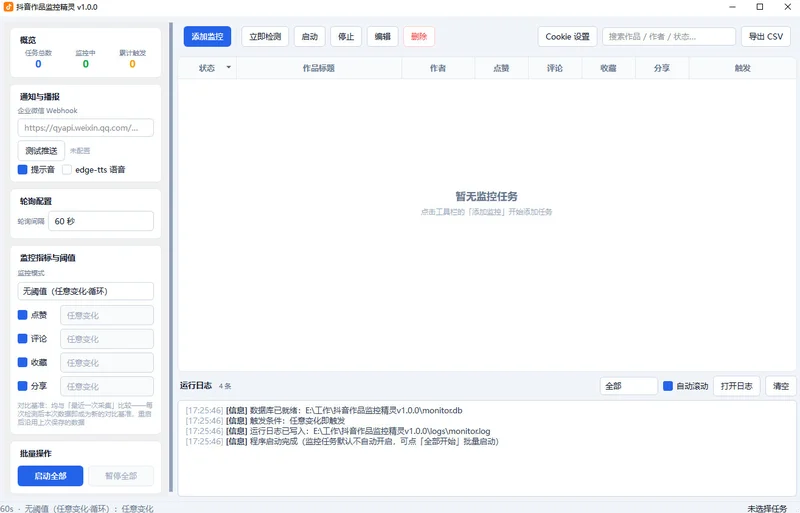Toggle the 自动滚动 checkbox
Viewport: 800px width, 513px height.
[668, 386]
